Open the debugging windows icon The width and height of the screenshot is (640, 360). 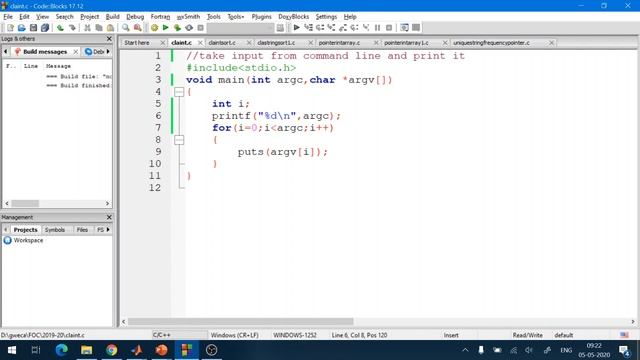point(404,28)
